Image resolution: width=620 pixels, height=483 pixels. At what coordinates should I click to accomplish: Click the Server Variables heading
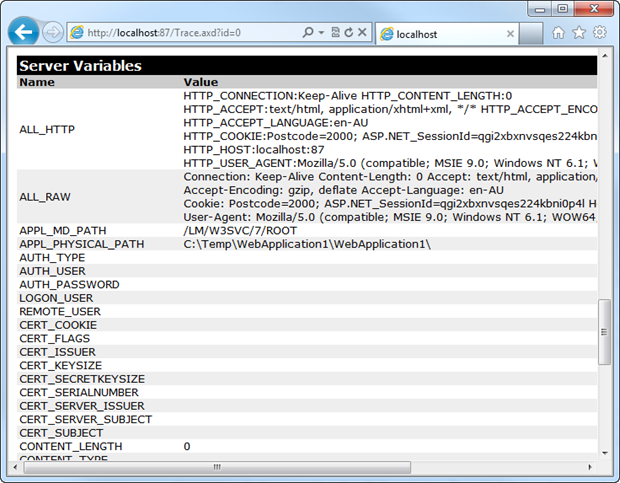(80, 66)
